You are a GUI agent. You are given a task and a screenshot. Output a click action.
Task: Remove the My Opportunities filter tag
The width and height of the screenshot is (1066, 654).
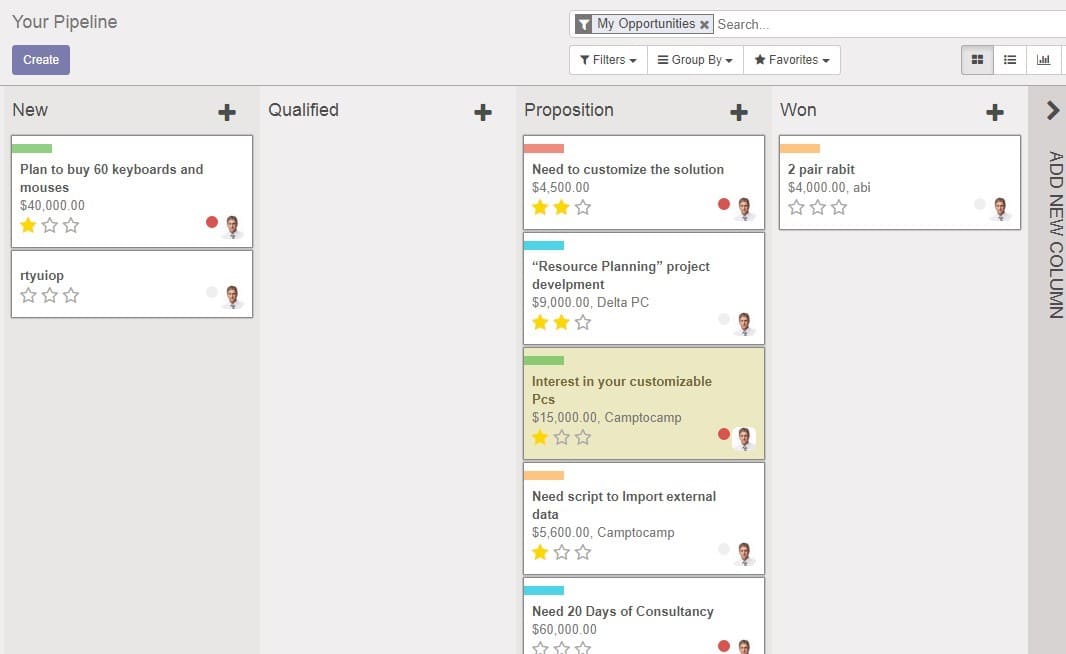pyautogui.click(x=704, y=24)
